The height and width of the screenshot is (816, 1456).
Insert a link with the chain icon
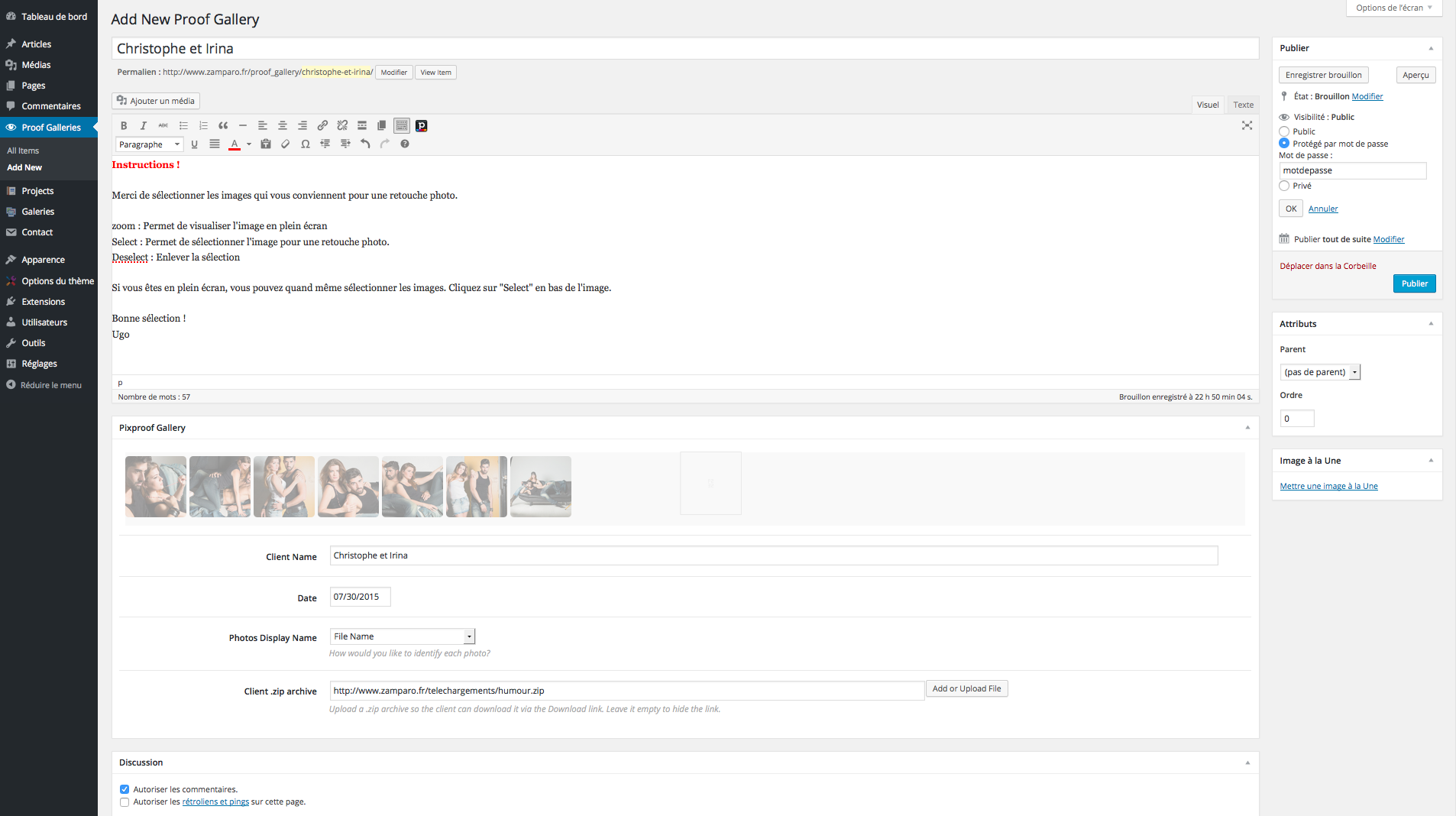pos(322,126)
